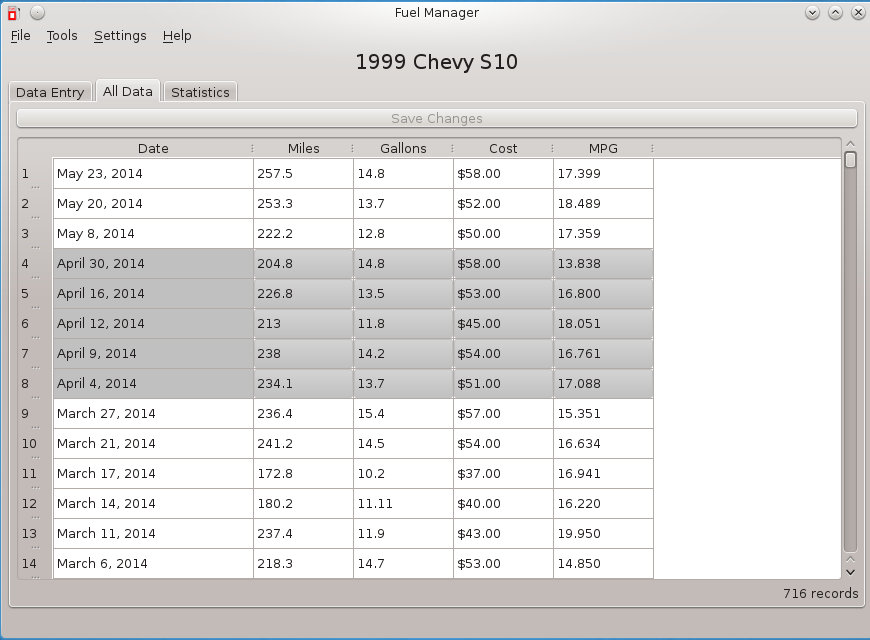870x640 pixels.
Task: Click the cost cell '$57.00'
Action: tap(503, 414)
